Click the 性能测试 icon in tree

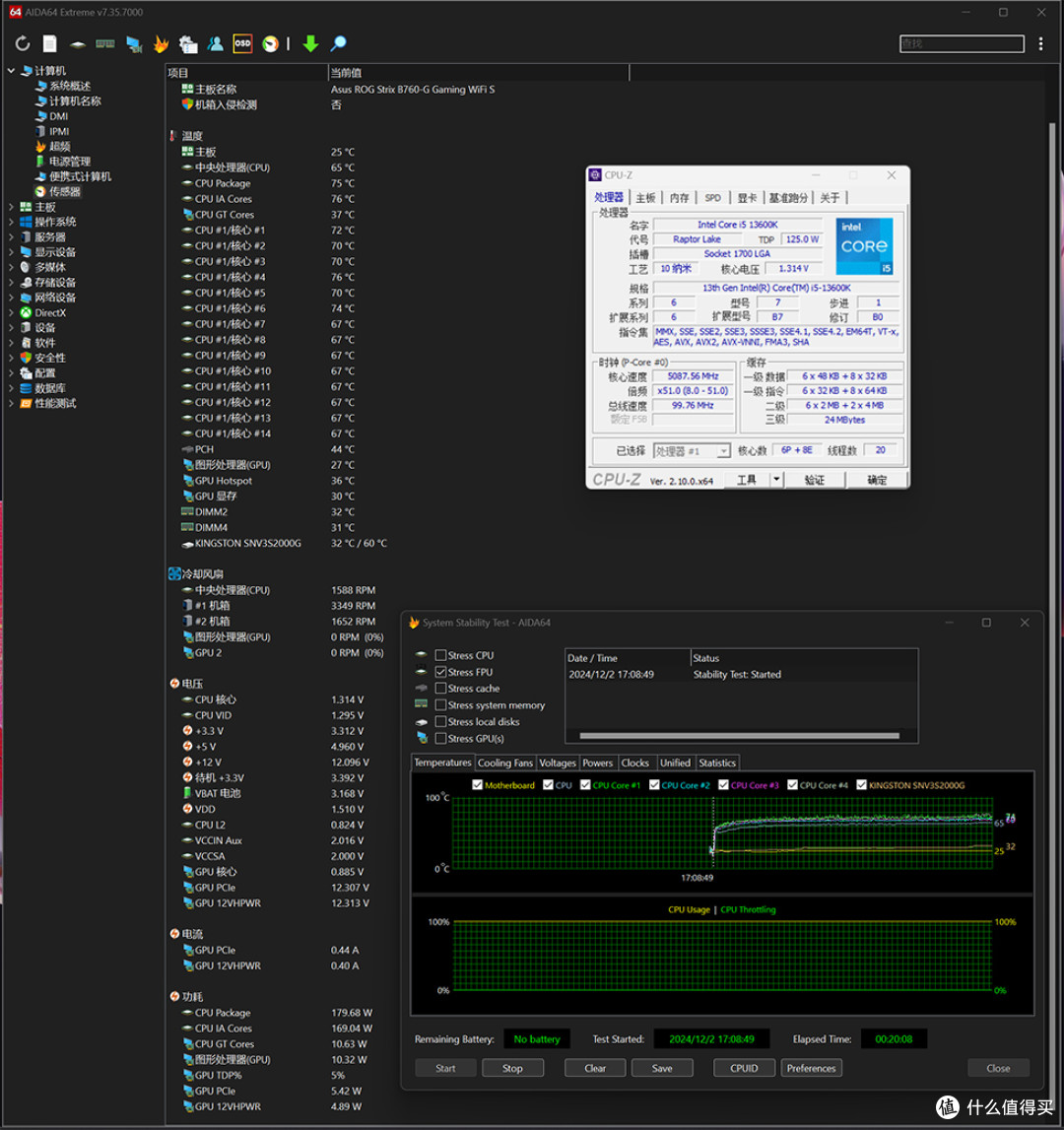click(x=26, y=404)
